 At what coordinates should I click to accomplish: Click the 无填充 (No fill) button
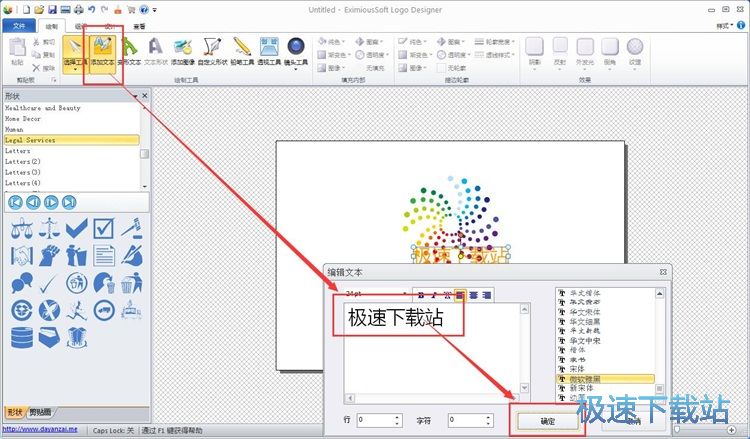pyautogui.click(x=375, y=68)
